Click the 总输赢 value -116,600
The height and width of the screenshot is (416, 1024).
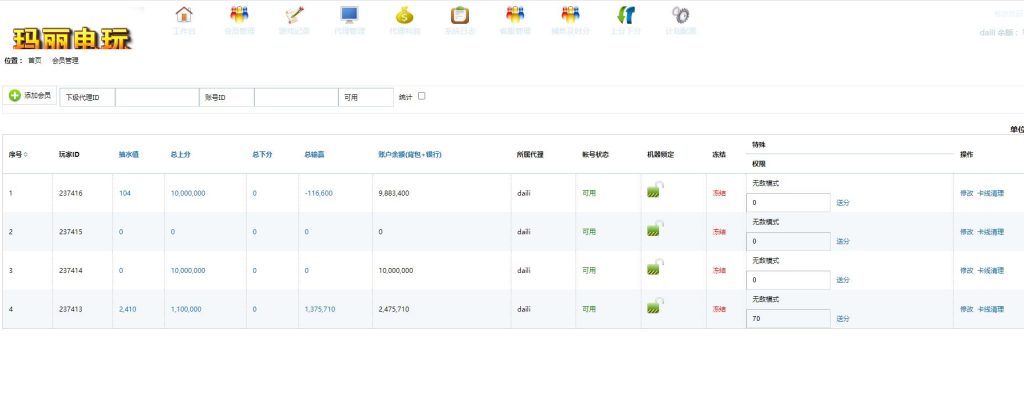click(x=318, y=193)
